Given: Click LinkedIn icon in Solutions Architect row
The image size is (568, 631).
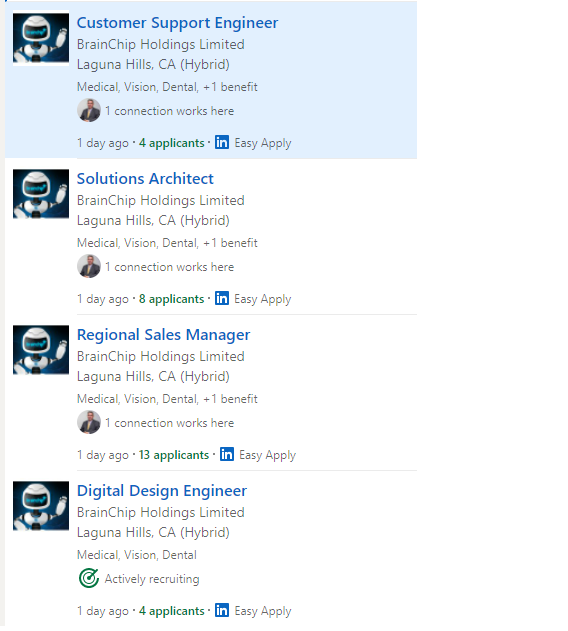Looking at the screenshot, I should 222,298.
